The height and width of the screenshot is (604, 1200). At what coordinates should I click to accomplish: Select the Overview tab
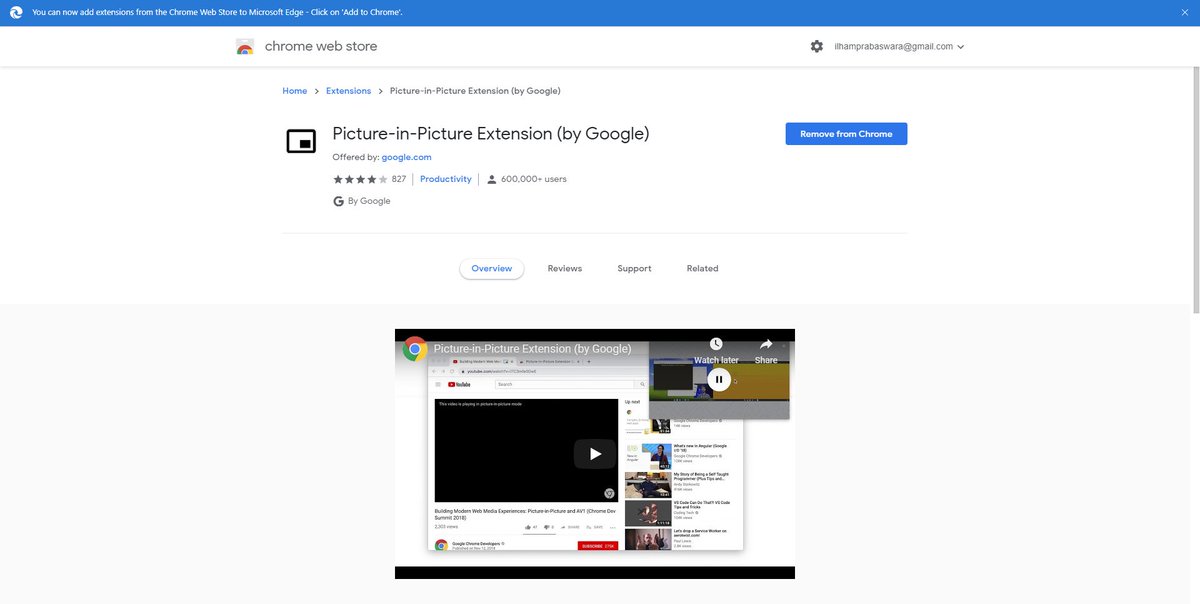492,268
